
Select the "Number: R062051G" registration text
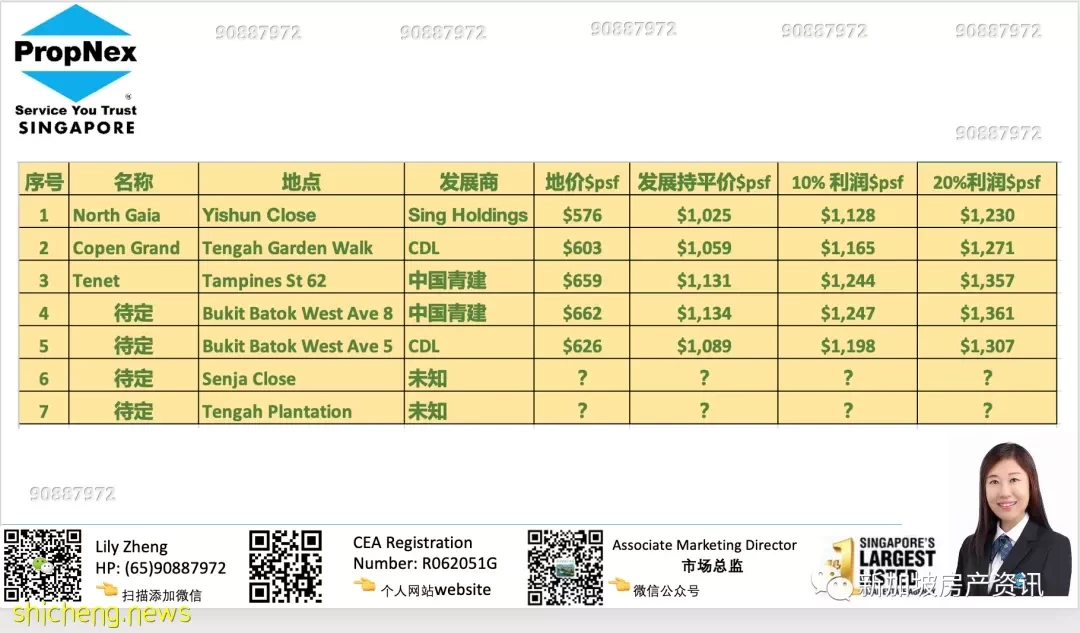tap(425, 563)
